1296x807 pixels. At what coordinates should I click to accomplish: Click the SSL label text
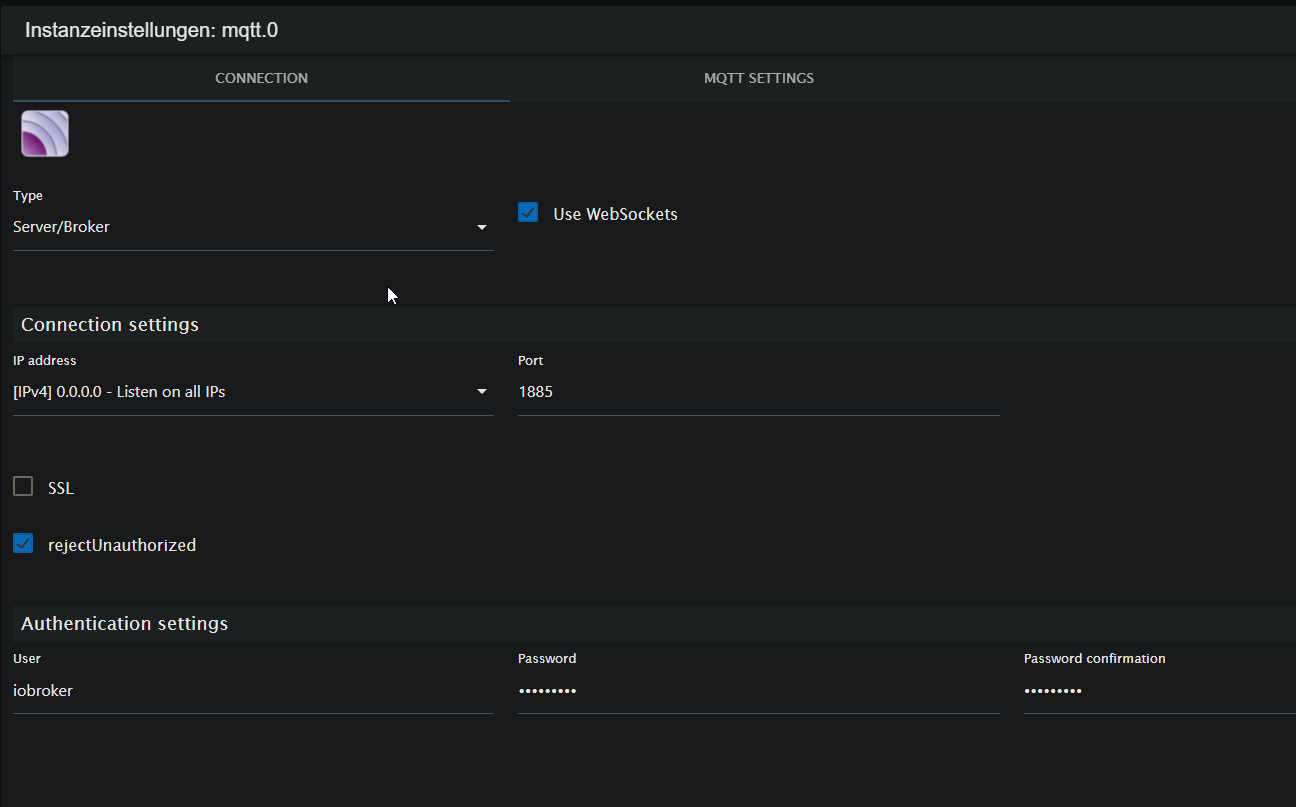click(61, 488)
